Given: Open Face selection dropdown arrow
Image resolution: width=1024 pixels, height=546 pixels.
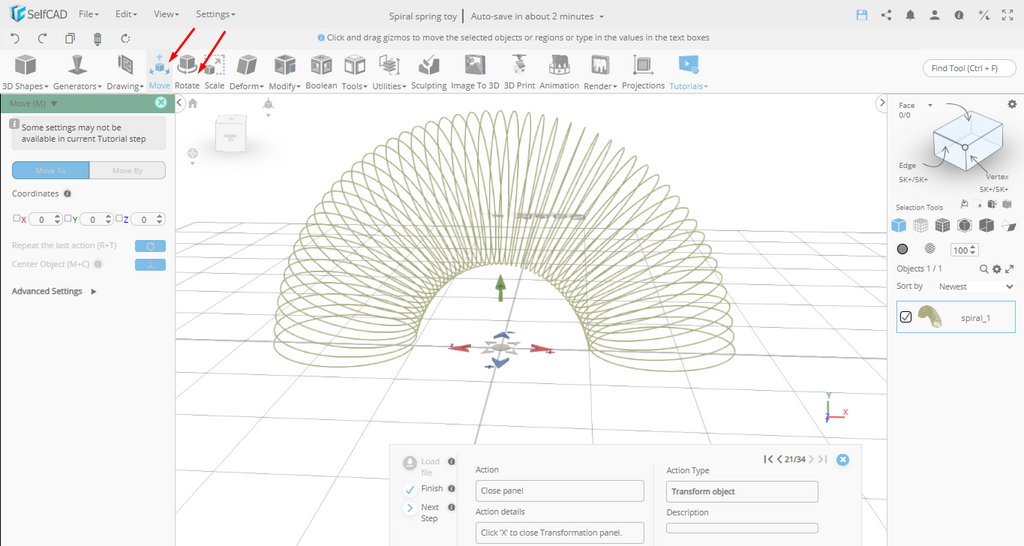Looking at the screenshot, I should coord(930,105).
